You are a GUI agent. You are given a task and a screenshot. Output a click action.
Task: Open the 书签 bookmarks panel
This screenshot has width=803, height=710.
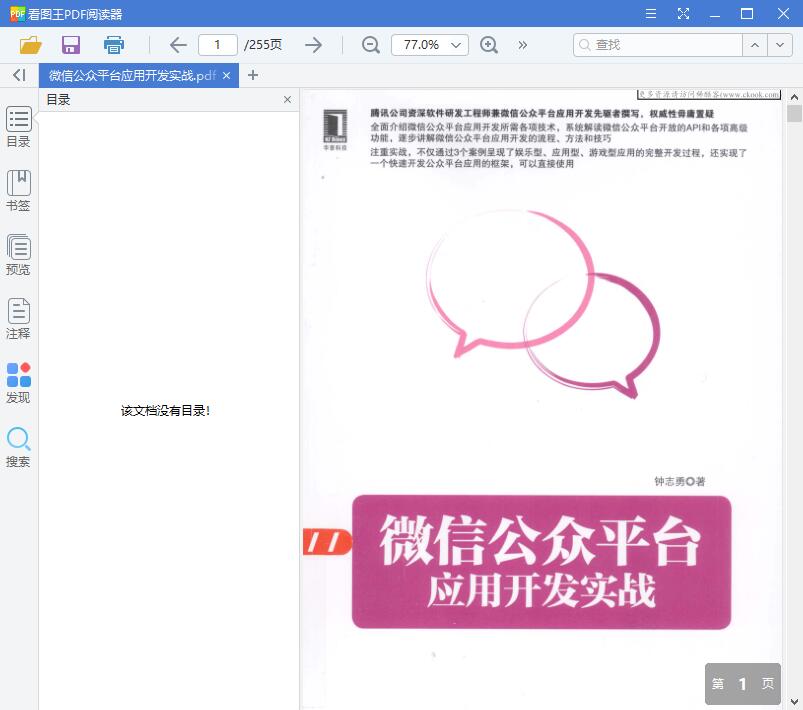click(18, 191)
